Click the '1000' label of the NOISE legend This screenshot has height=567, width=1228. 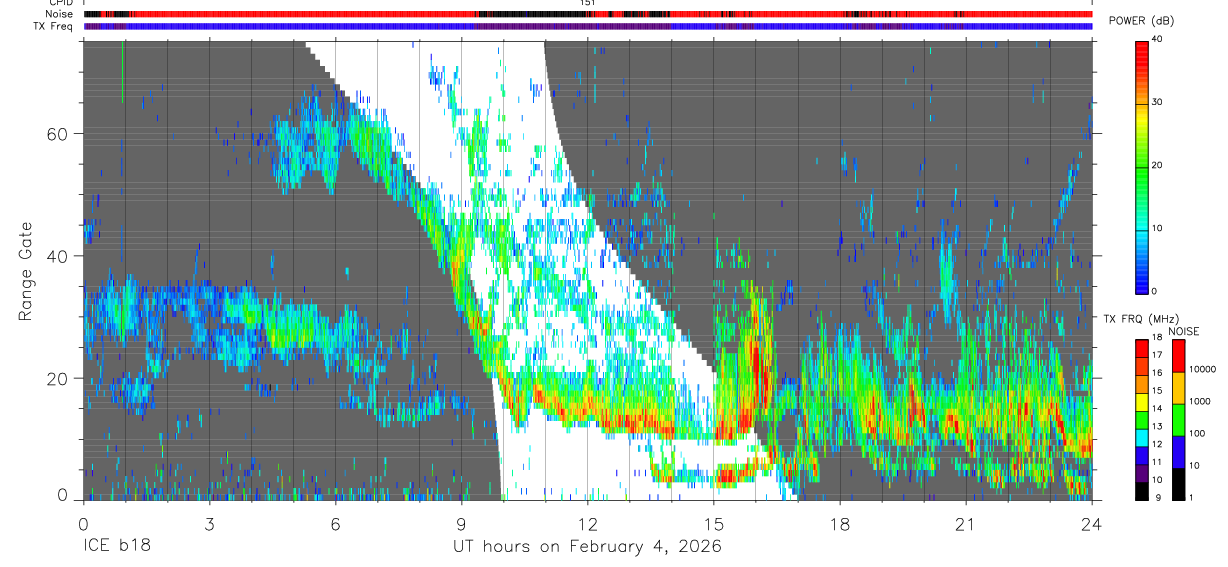(x=1200, y=401)
